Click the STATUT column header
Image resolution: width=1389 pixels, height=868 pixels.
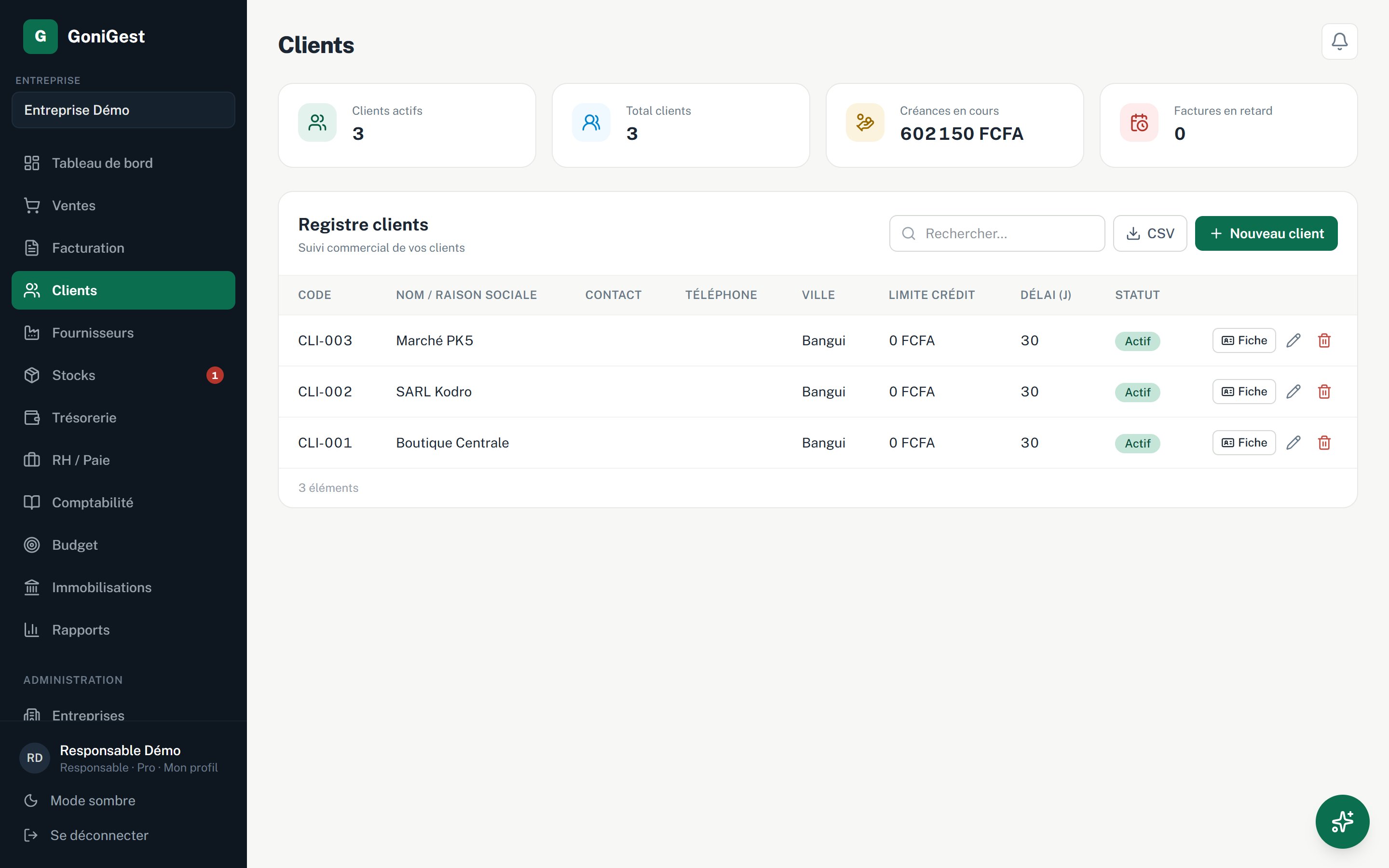click(1137, 295)
